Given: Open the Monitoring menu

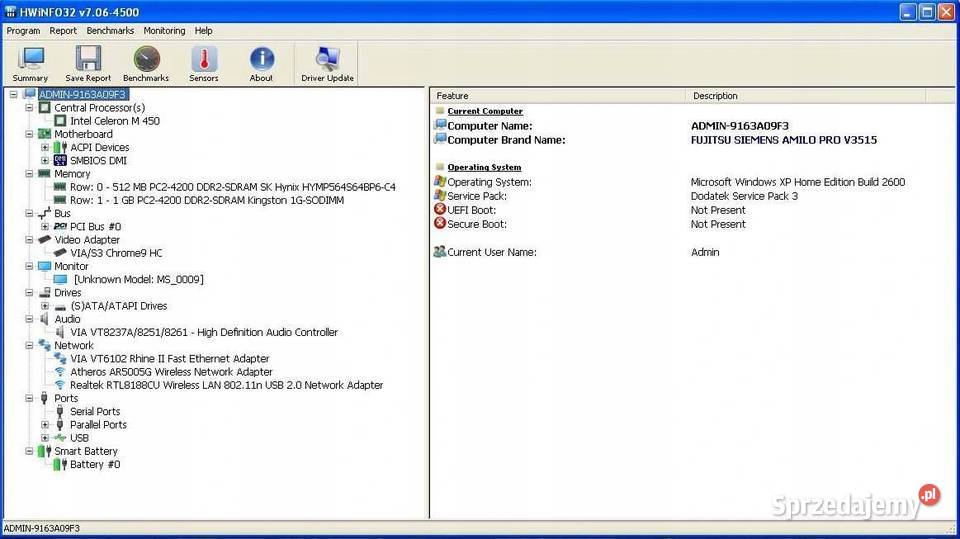Looking at the screenshot, I should 164,31.
